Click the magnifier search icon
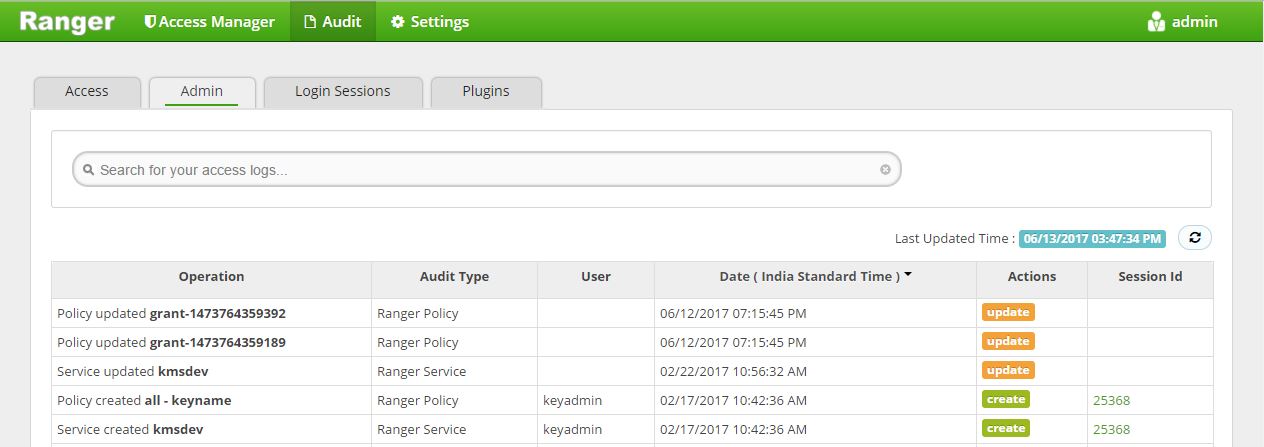Screen dimensions: 1264x447 [88, 170]
